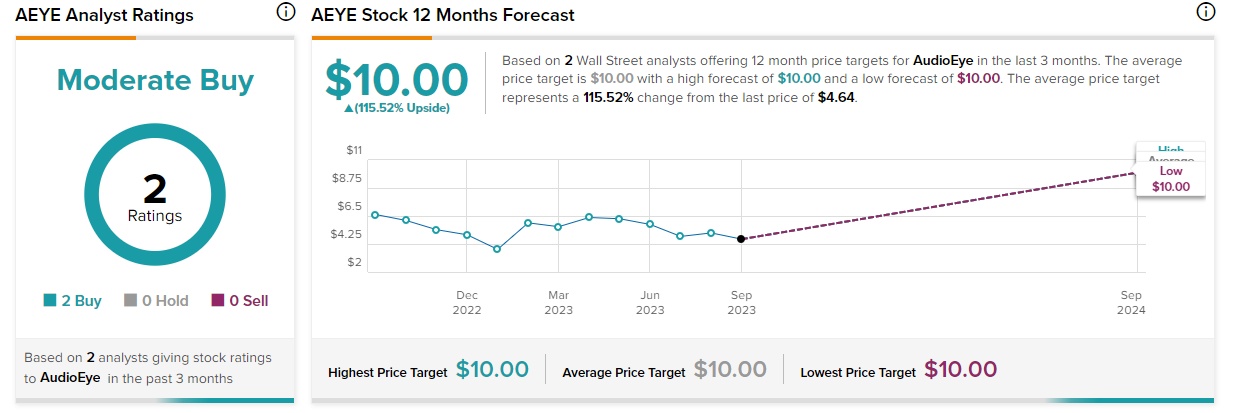The width and height of the screenshot is (1234, 413).
Task: Click the large $10.00 price target
Action: (x=397, y=78)
